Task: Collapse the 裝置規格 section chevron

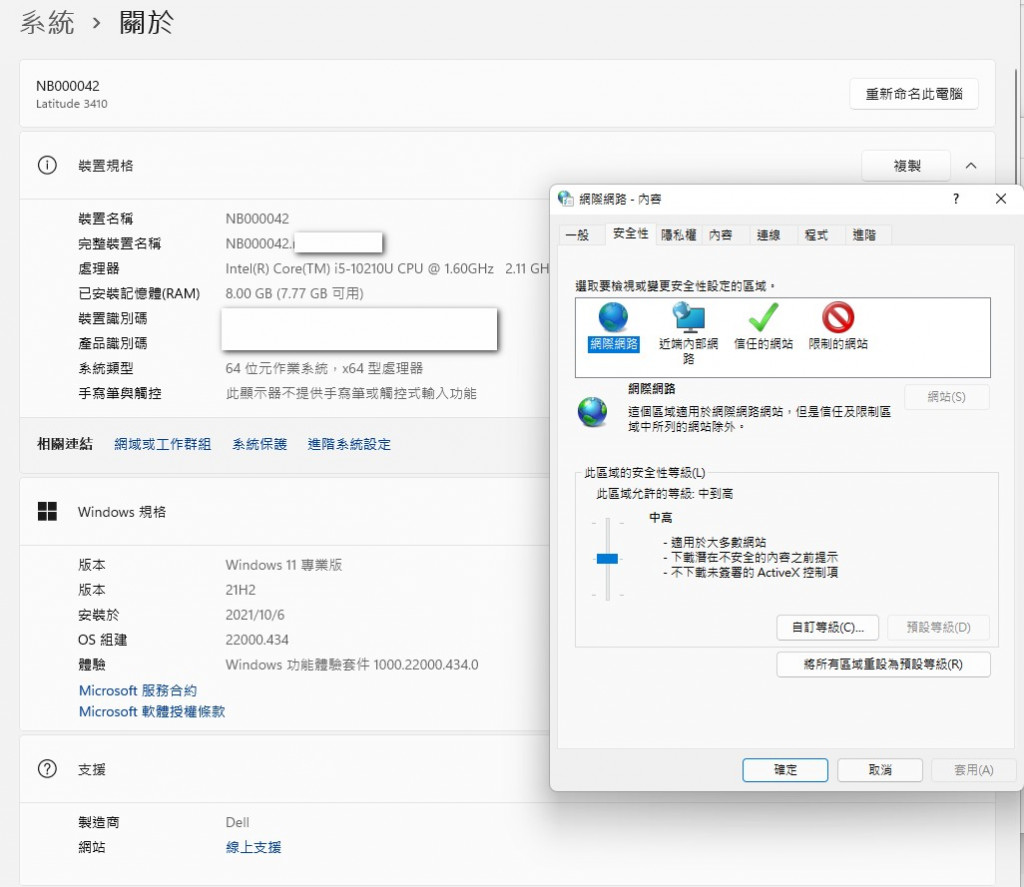Action: click(971, 166)
